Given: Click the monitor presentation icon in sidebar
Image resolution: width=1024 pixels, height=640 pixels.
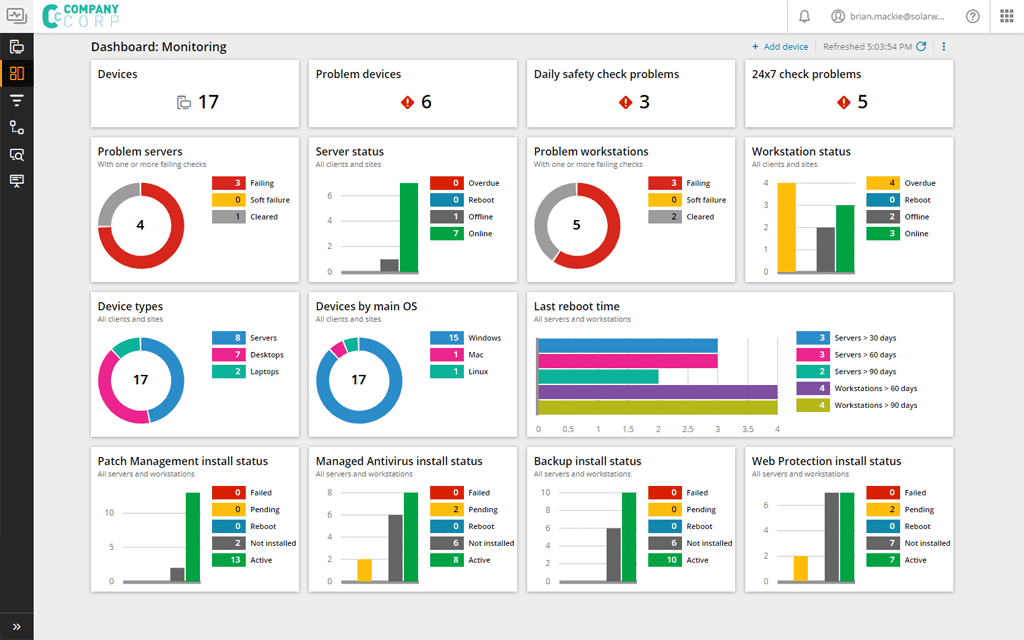Looking at the screenshot, I should [x=17, y=181].
